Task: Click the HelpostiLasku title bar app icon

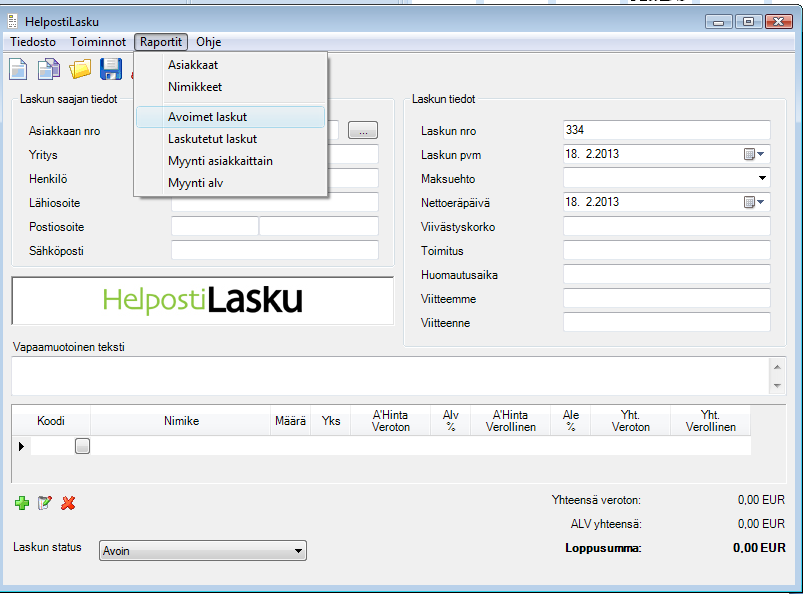Action: click(13, 22)
